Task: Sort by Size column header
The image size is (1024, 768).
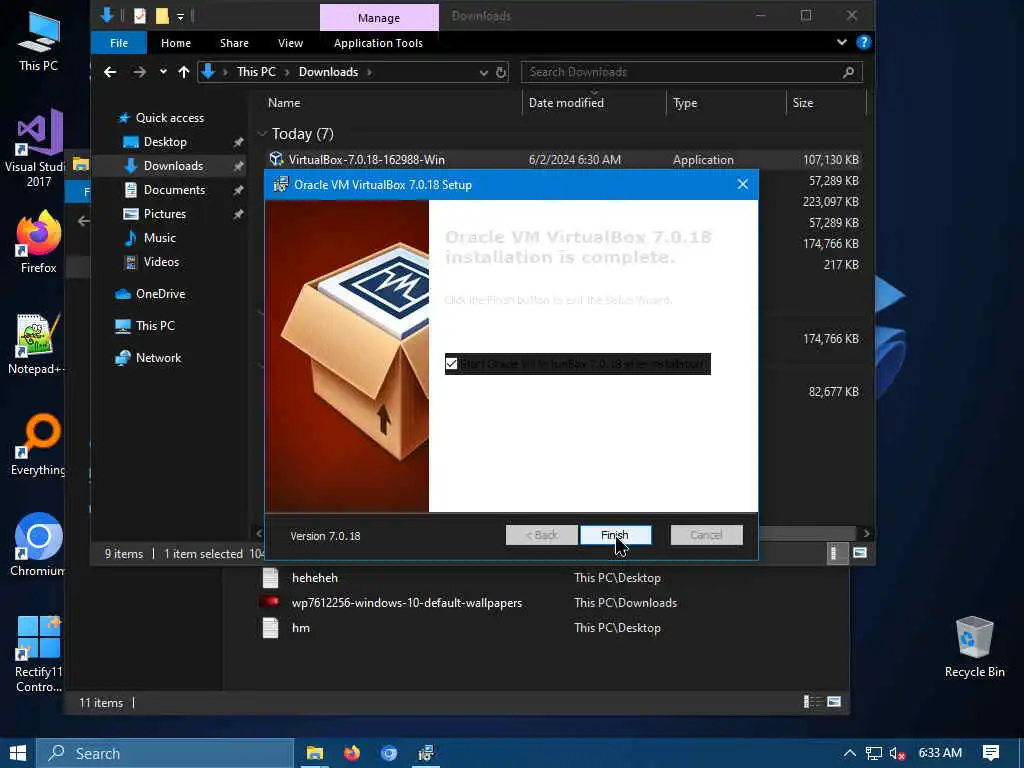Action: [803, 103]
